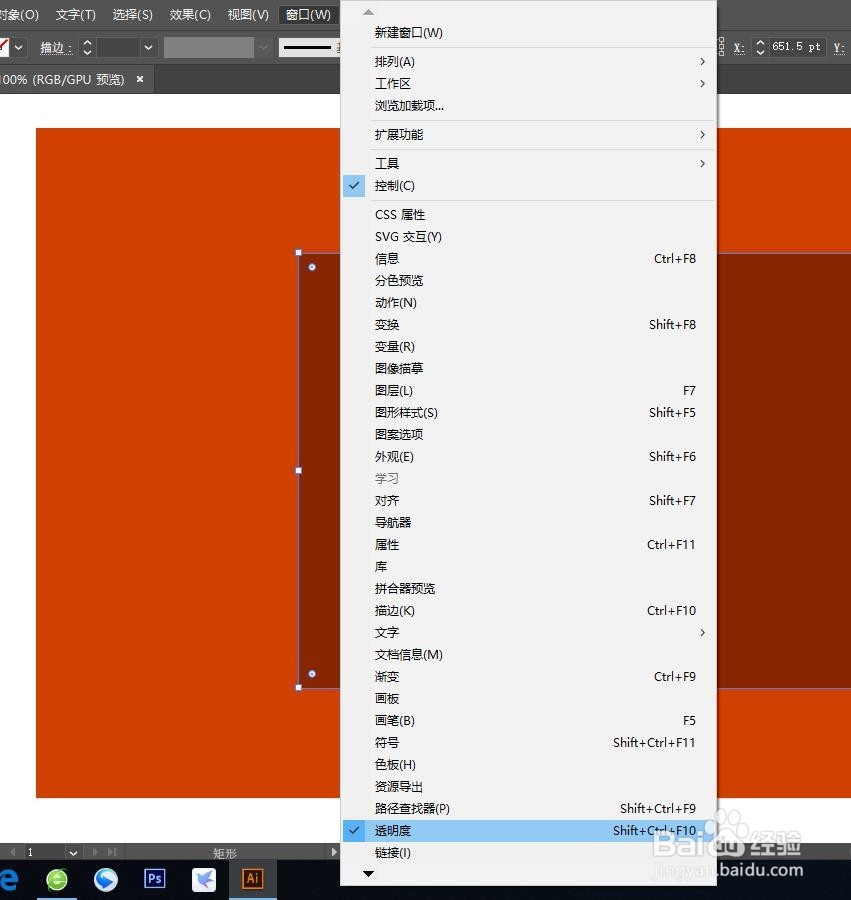Click the Microsoft Edge taskbar icon
851x900 pixels.
tap(8, 880)
